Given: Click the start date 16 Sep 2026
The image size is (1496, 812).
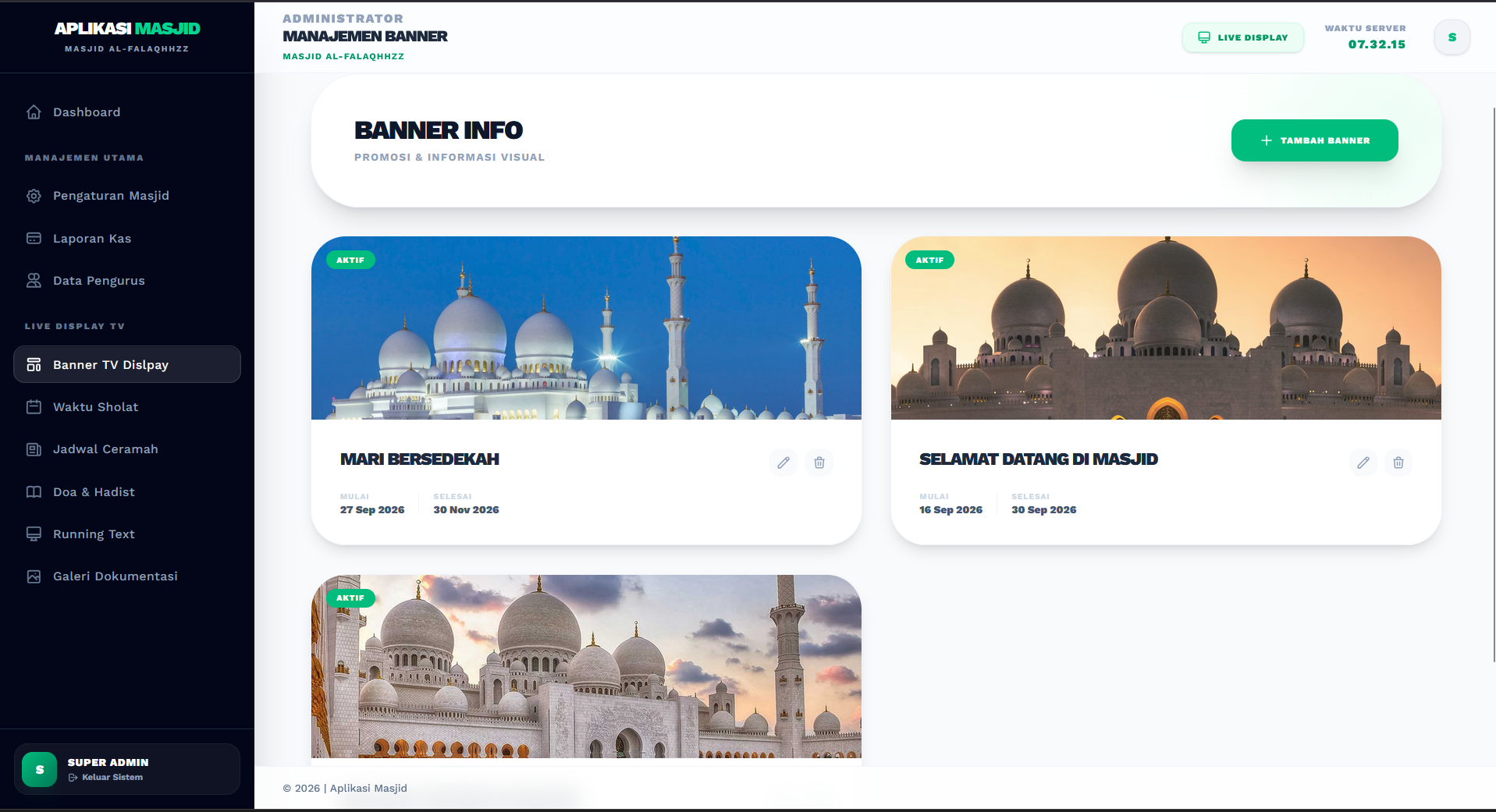Looking at the screenshot, I should click(x=951, y=510).
